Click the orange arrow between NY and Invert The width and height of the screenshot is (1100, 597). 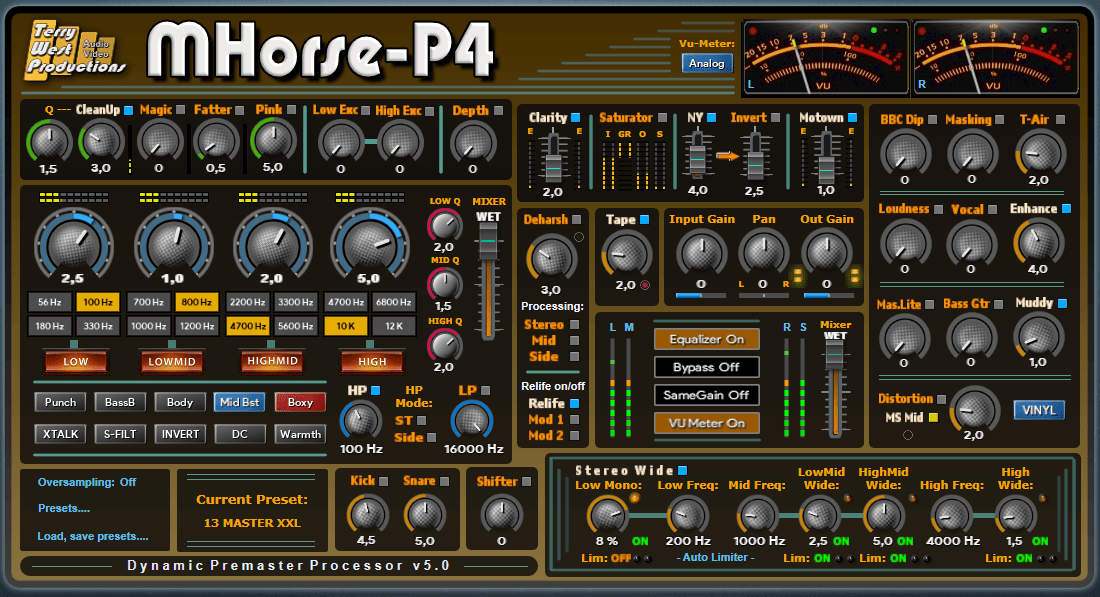click(x=727, y=156)
